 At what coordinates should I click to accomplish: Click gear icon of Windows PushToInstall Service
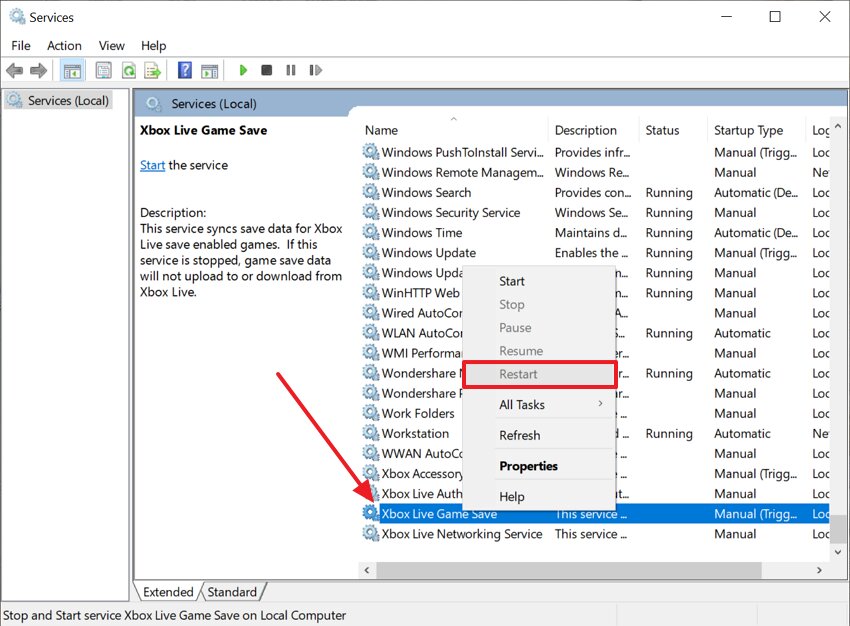[371, 152]
